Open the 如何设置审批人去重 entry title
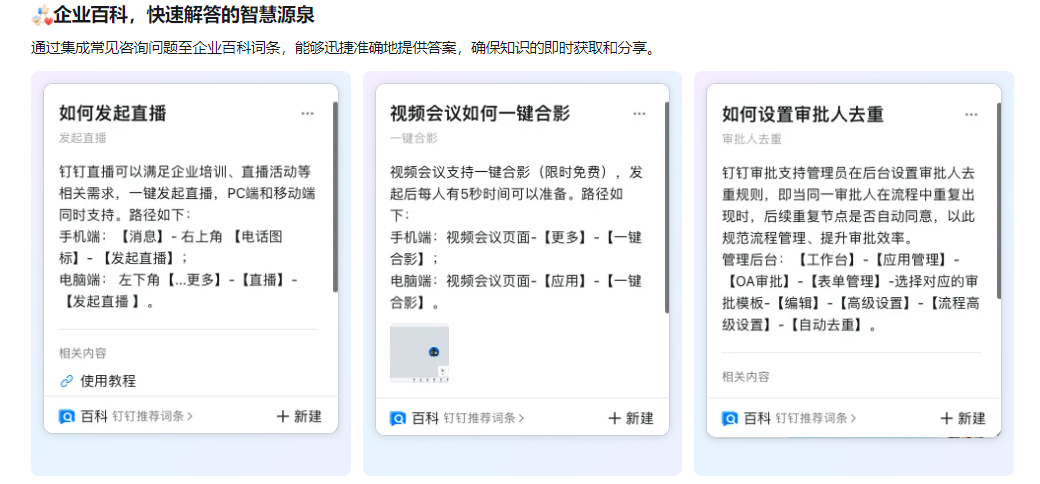Screen dimensions: 1040x484 coord(803,114)
